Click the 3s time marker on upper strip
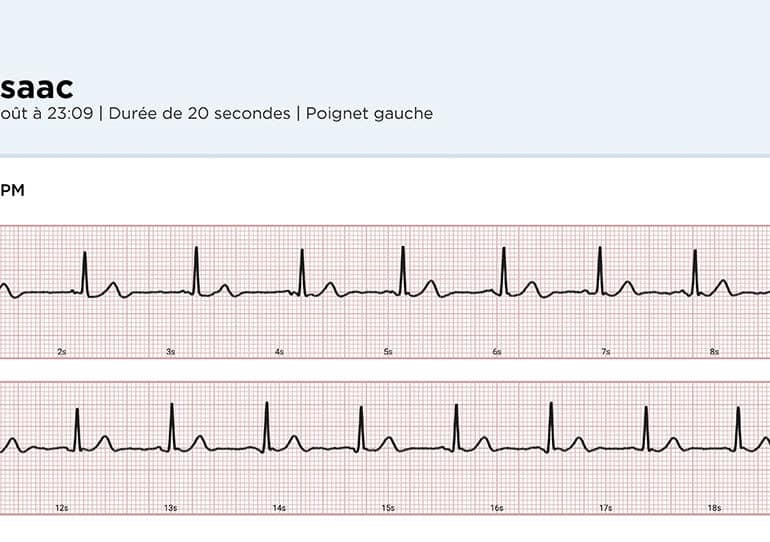Screen dimensions: 770x542 (170, 352)
